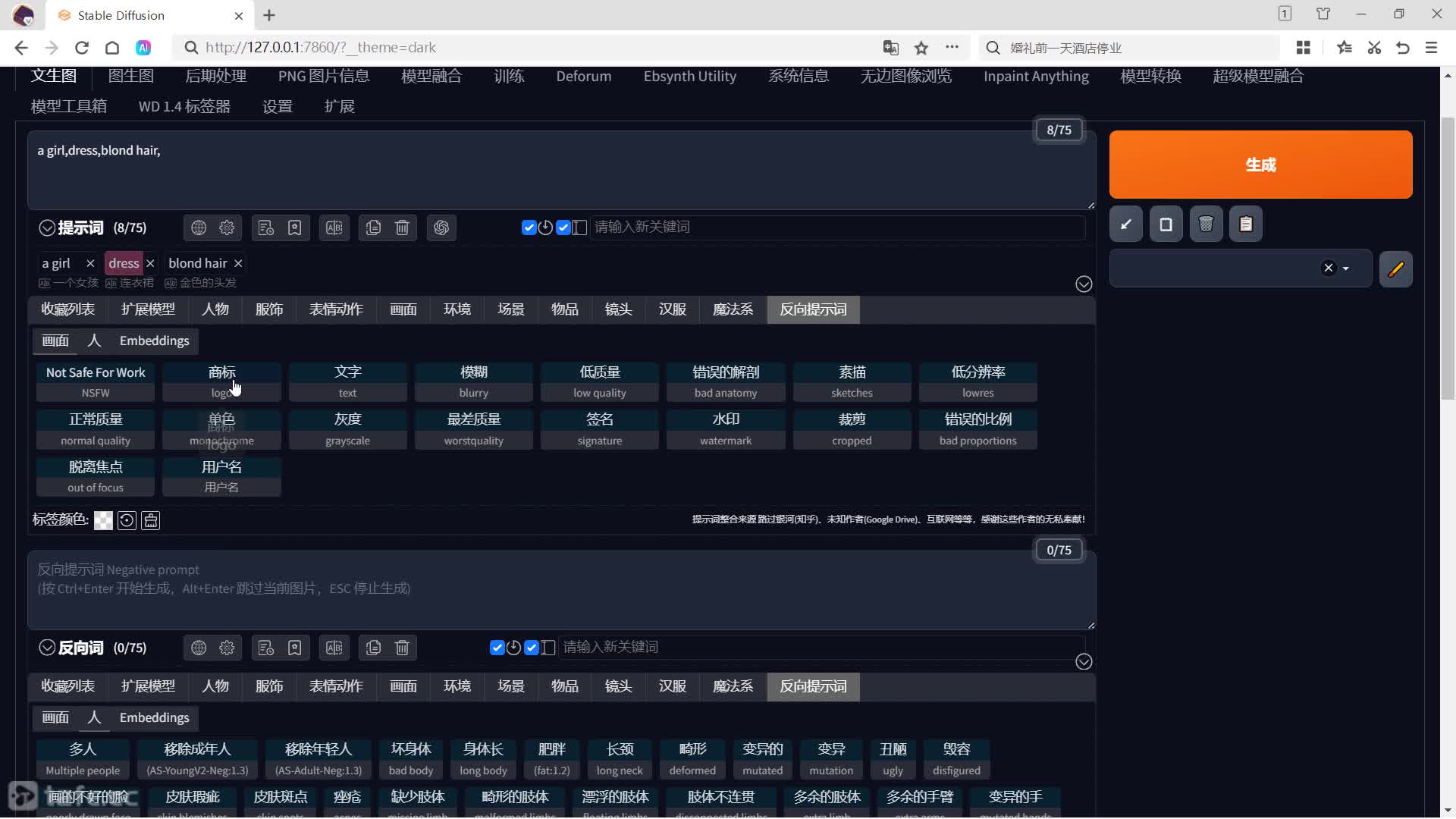Select the 汉服 category in the negative panel
1456x819 pixels.
point(673,686)
